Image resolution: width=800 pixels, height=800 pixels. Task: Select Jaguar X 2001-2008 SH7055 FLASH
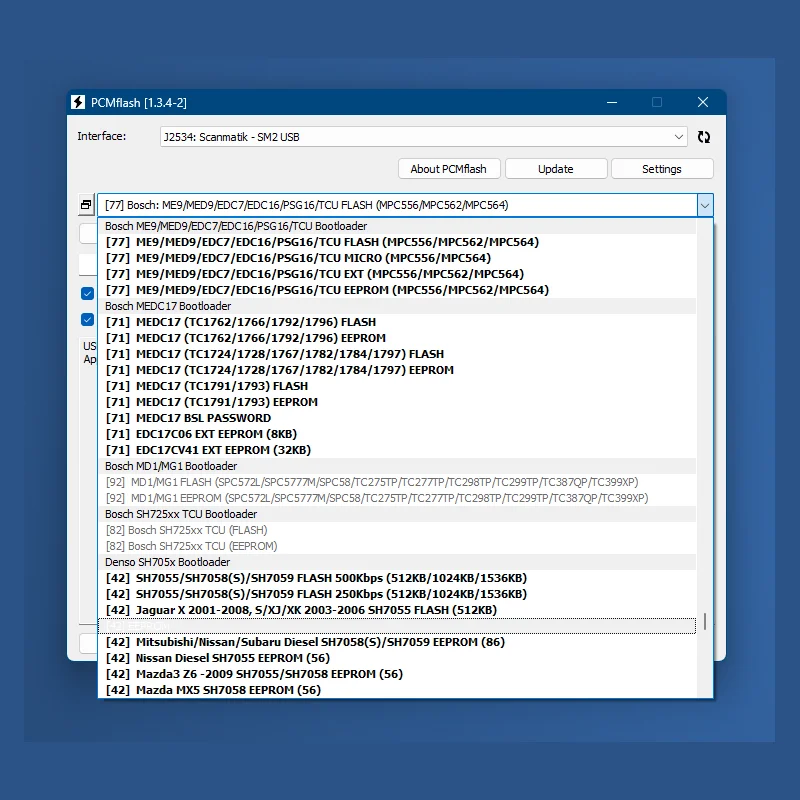tap(397, 610)
